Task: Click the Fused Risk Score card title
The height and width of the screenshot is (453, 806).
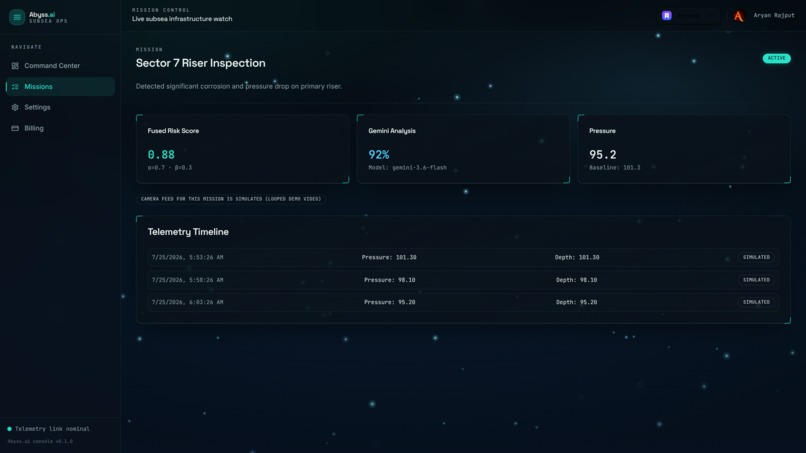Action: point(173,131)
